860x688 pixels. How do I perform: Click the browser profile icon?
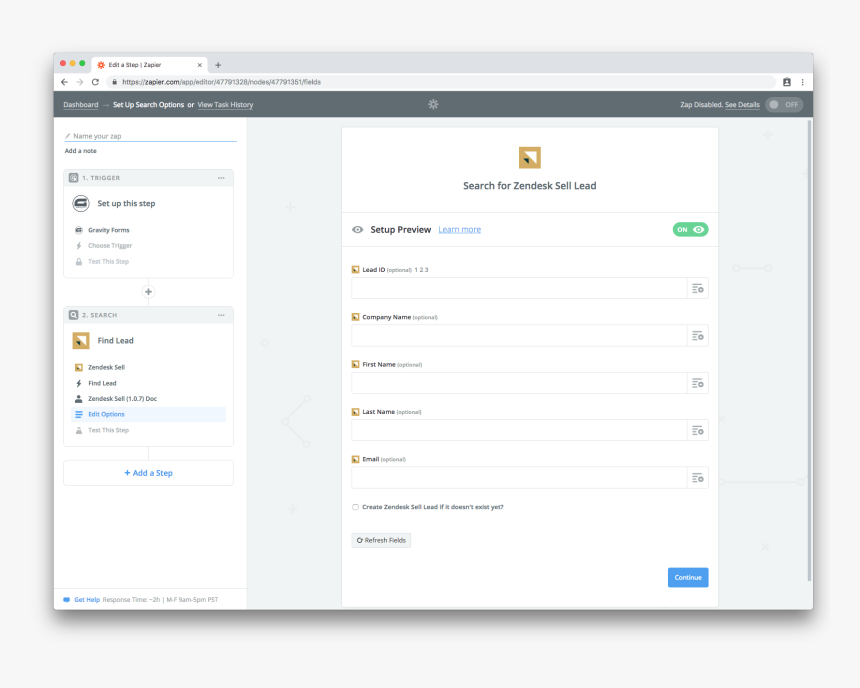787,82
